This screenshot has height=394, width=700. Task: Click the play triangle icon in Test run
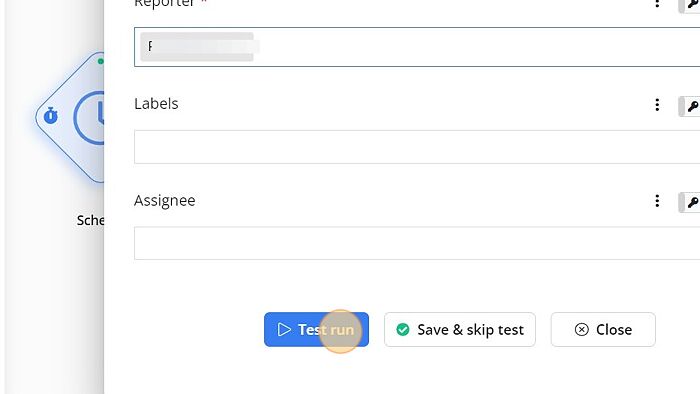284,329
